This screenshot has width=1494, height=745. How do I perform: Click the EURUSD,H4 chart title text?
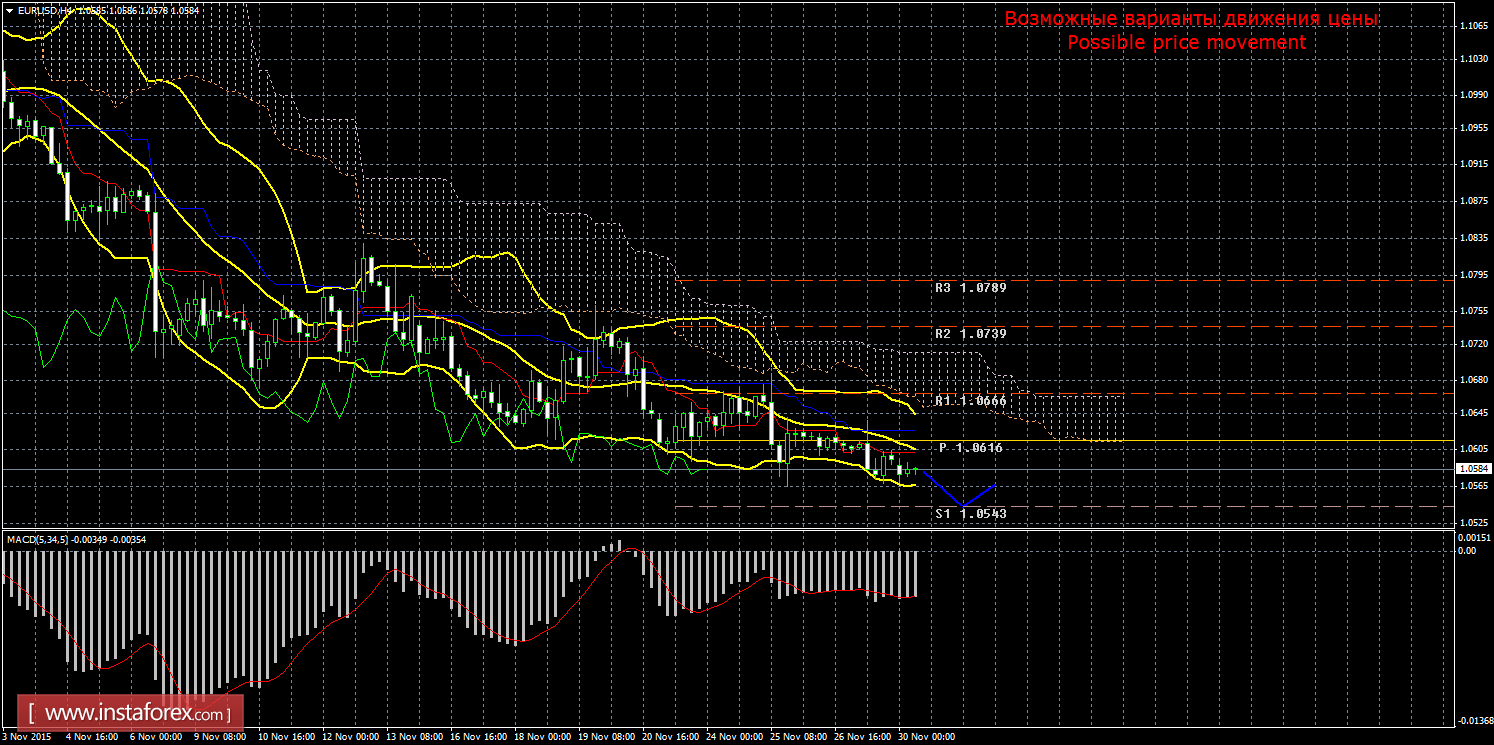[x=44, y=9]
